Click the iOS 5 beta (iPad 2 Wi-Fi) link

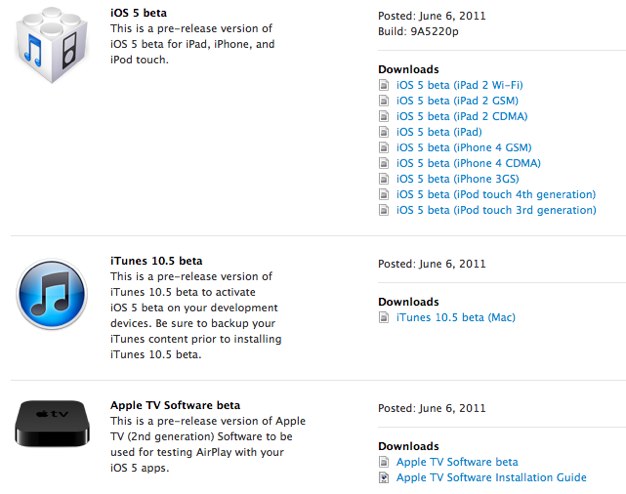coord(460,85)
